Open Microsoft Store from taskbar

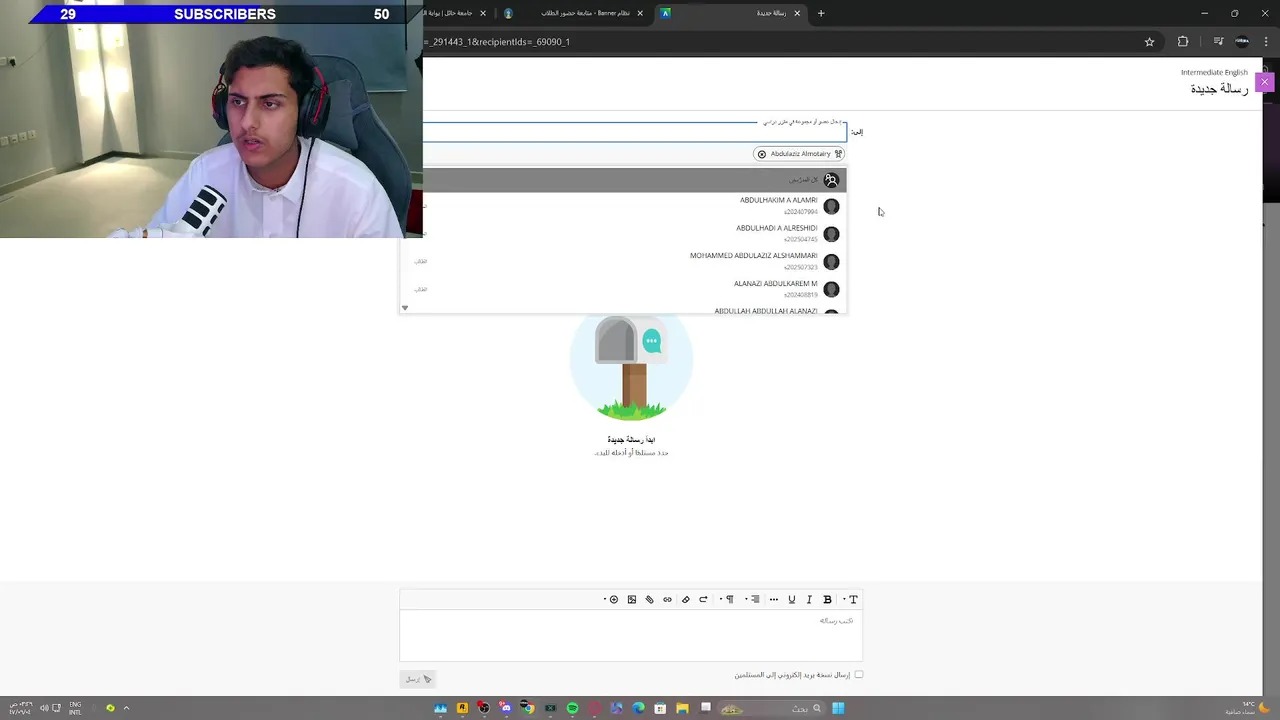(660, 708)
